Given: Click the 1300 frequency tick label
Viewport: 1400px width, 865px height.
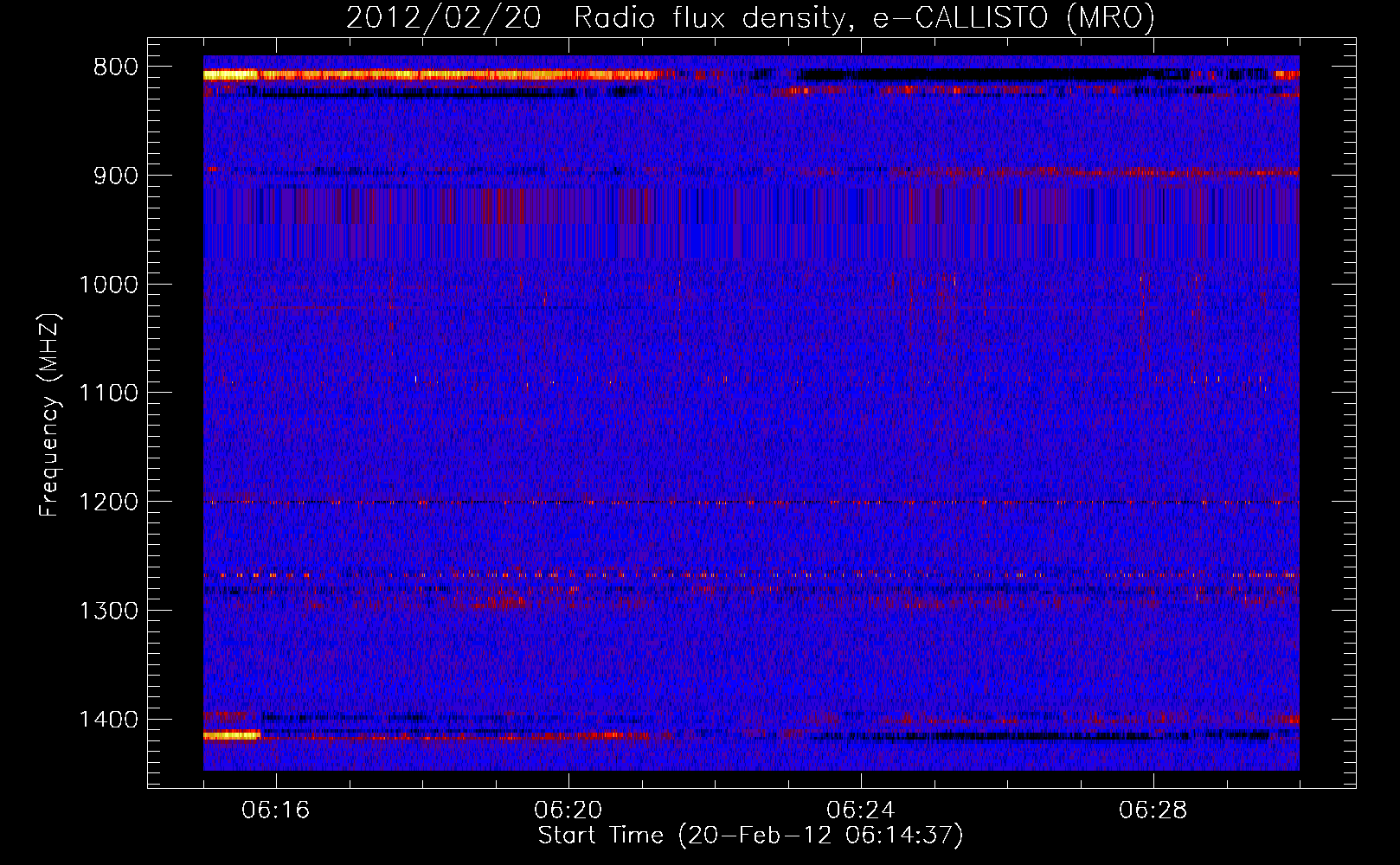Looking at the screenshot, I should tap(108, 611).
